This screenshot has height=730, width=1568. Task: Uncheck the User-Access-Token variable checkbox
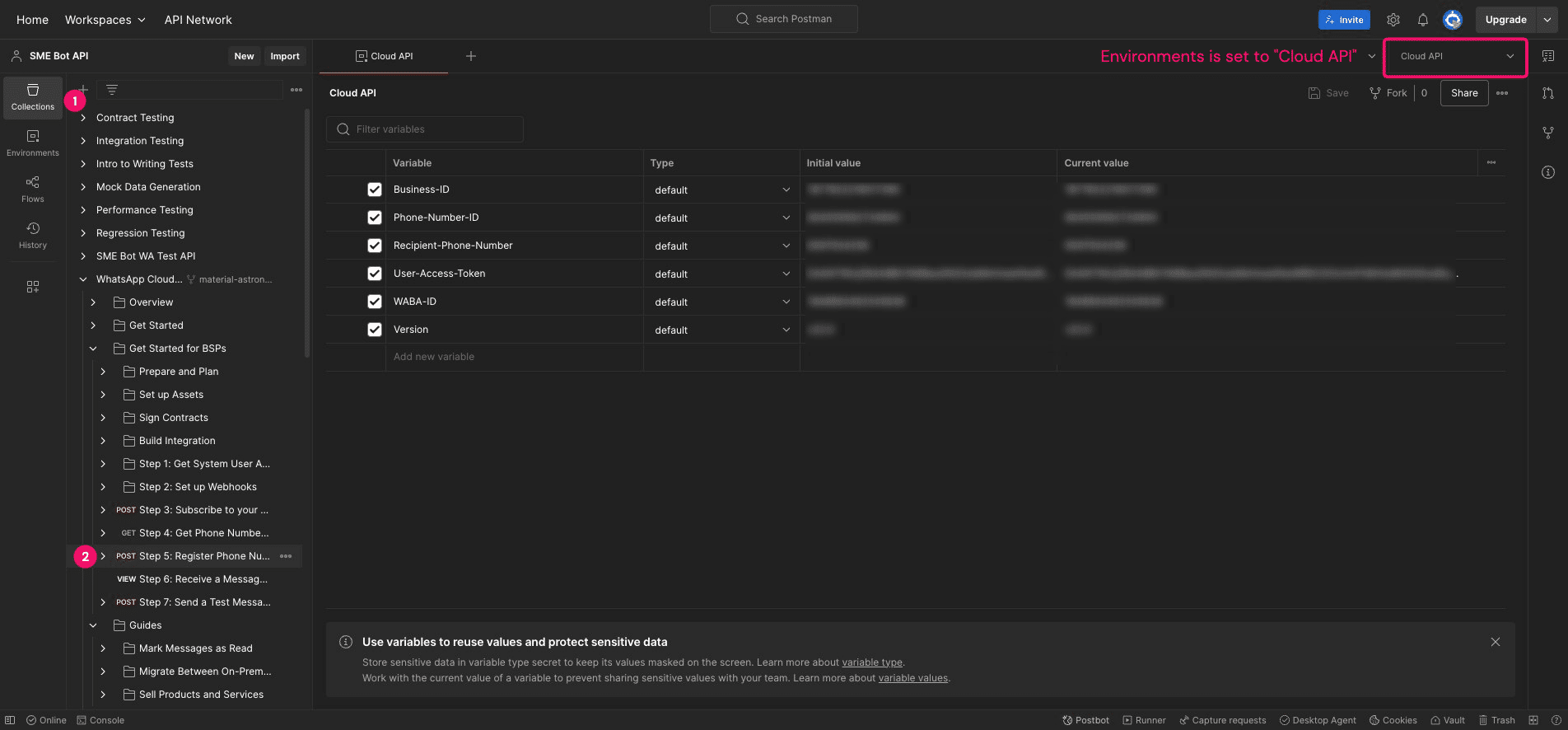tap(375, 274)
